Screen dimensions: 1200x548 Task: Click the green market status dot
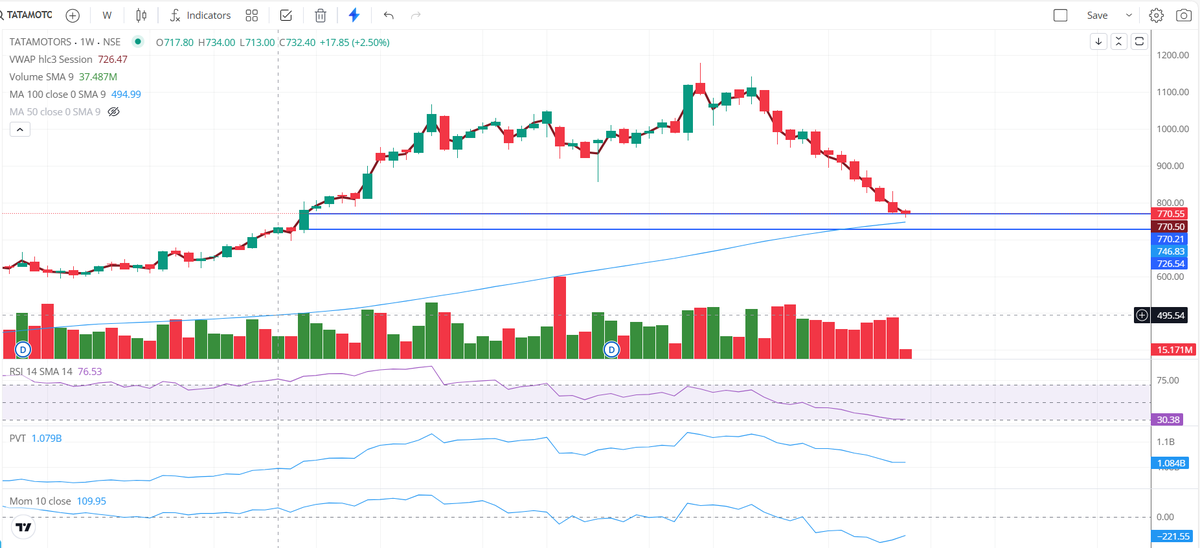tap(137, 42)
